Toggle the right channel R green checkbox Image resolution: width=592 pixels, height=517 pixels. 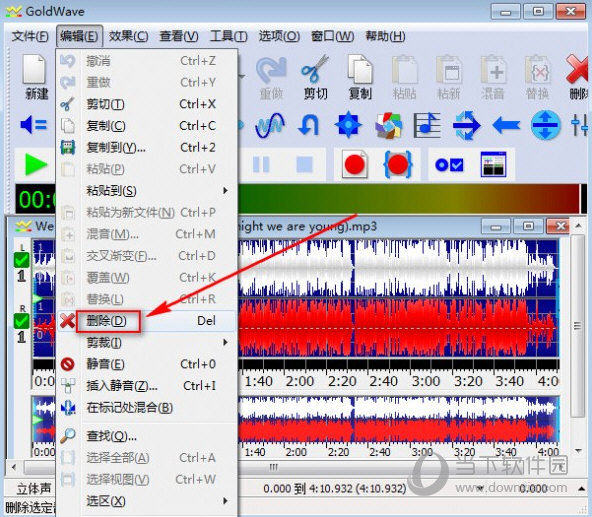[22, 321]
